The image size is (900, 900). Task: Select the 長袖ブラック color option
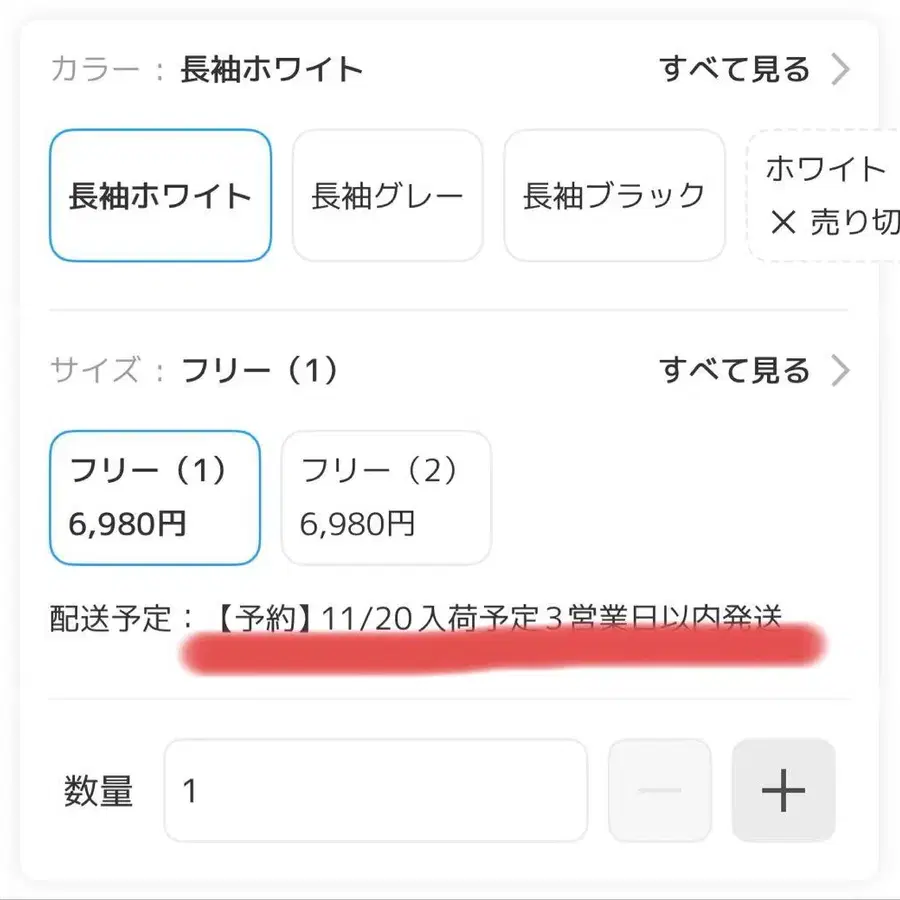tap(614, 195)
